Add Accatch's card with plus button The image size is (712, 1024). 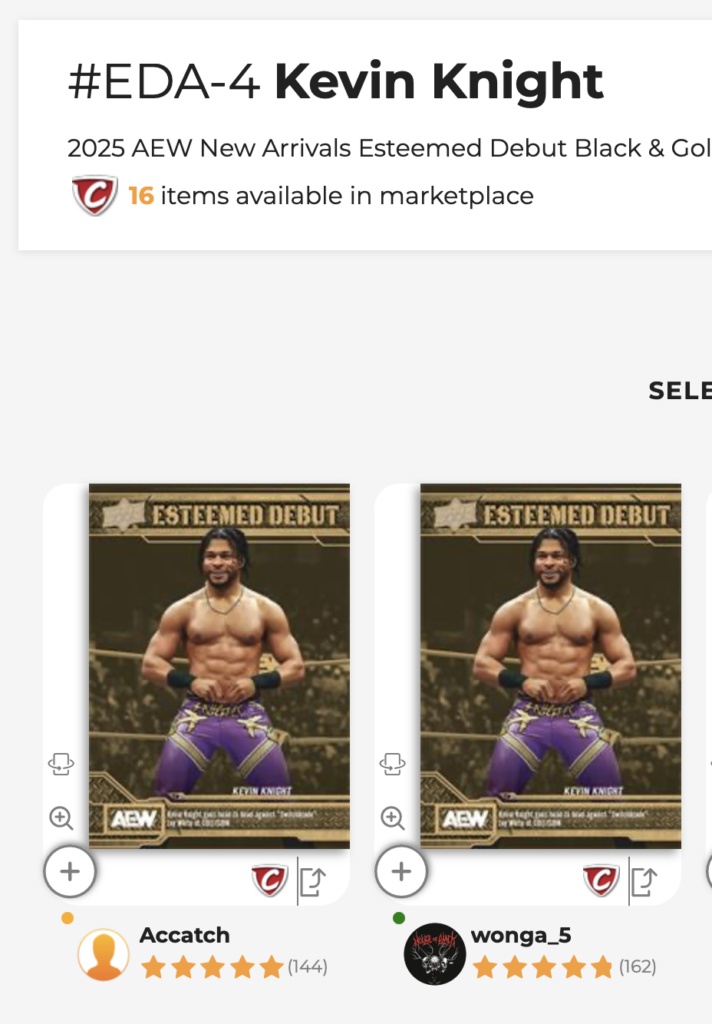(70, 872)
